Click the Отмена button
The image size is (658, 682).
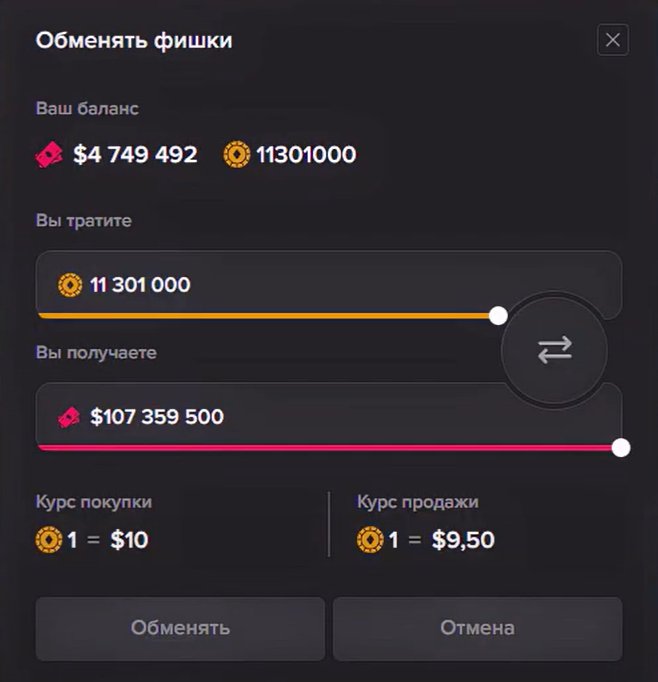[x=478, y=629]
